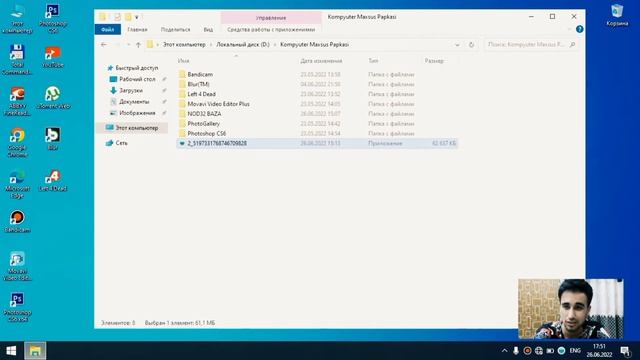The height and width of the screenshot is (360, 640).
Task: Open Google Chrome desktop shortcut
Action: click(x=17, y=142)
